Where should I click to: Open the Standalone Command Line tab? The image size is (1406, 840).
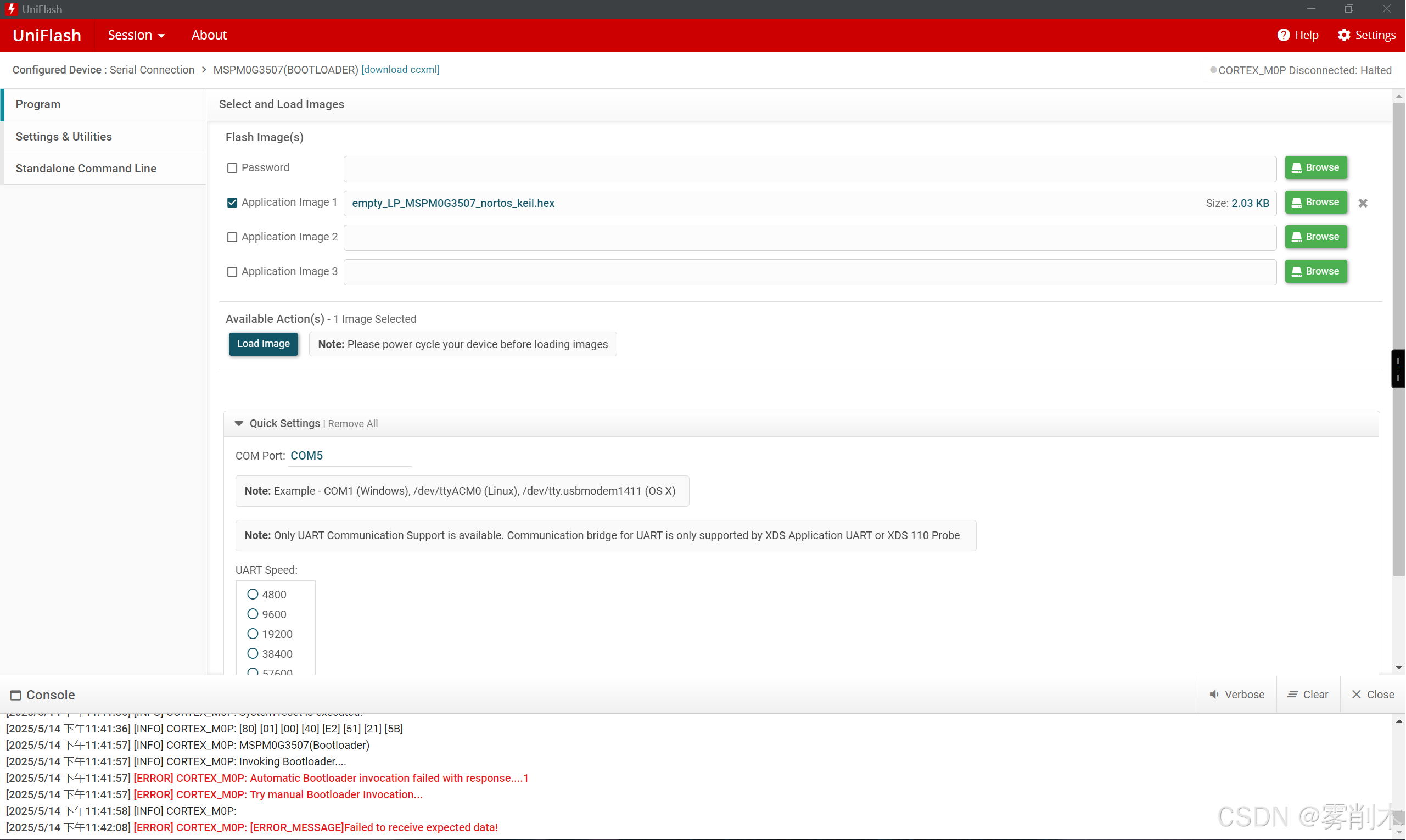tap(104, 168)
